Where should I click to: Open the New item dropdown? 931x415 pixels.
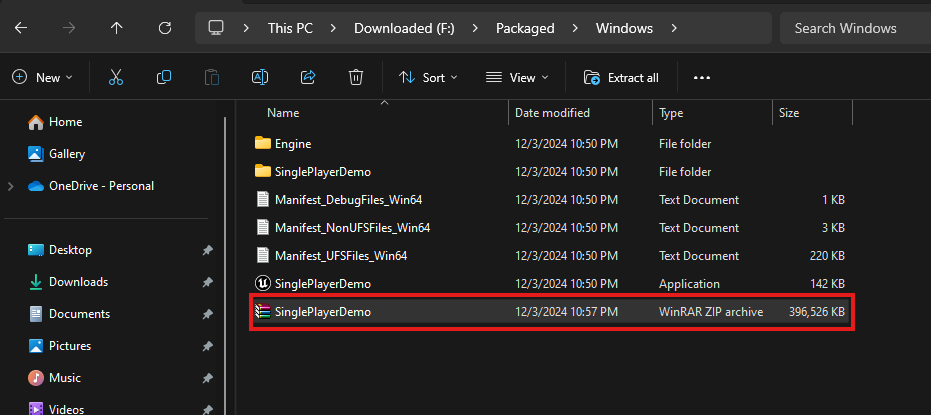[42, 77]
